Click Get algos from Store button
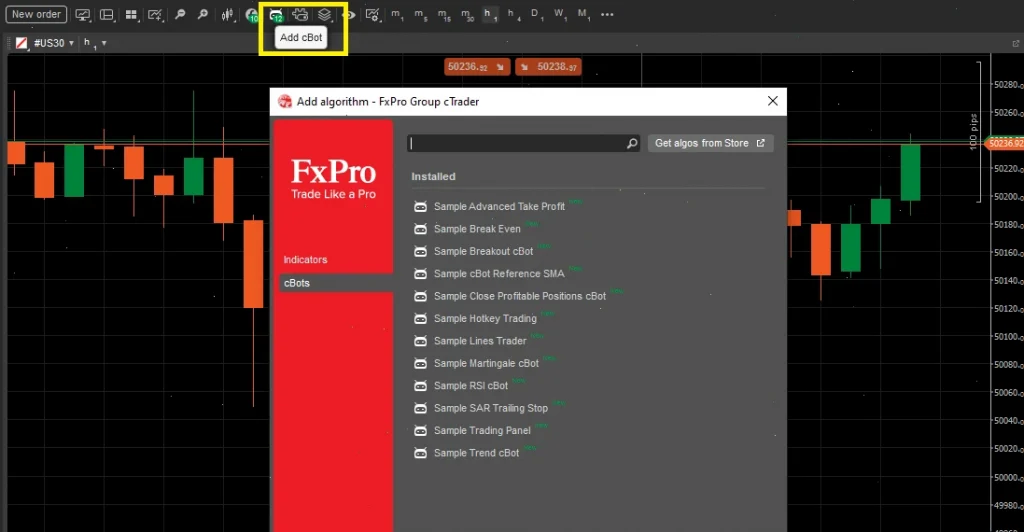 [710, 144]
